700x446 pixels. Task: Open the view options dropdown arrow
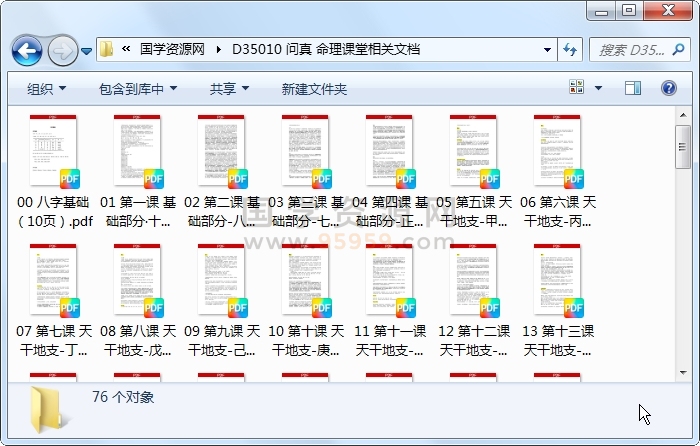[598, 88]
